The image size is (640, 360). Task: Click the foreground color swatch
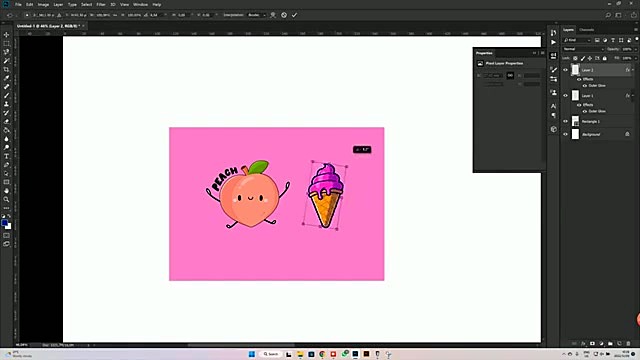4,223
